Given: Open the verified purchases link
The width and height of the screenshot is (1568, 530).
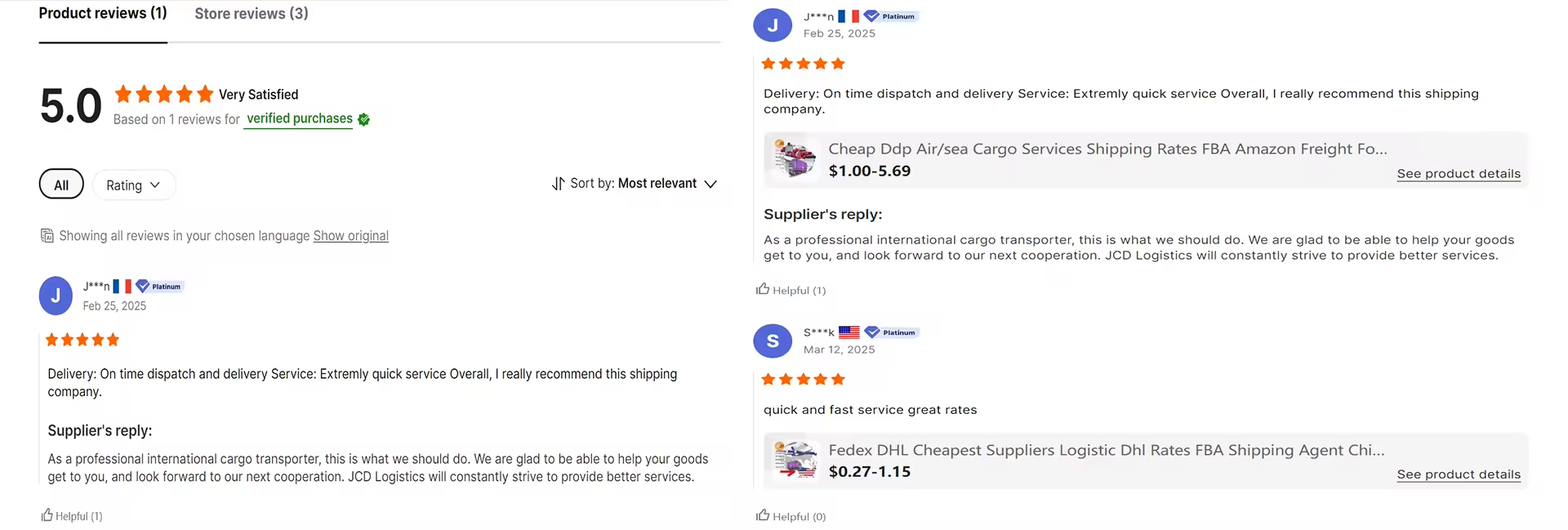Looking at the screenshot, I should [300, 119].
